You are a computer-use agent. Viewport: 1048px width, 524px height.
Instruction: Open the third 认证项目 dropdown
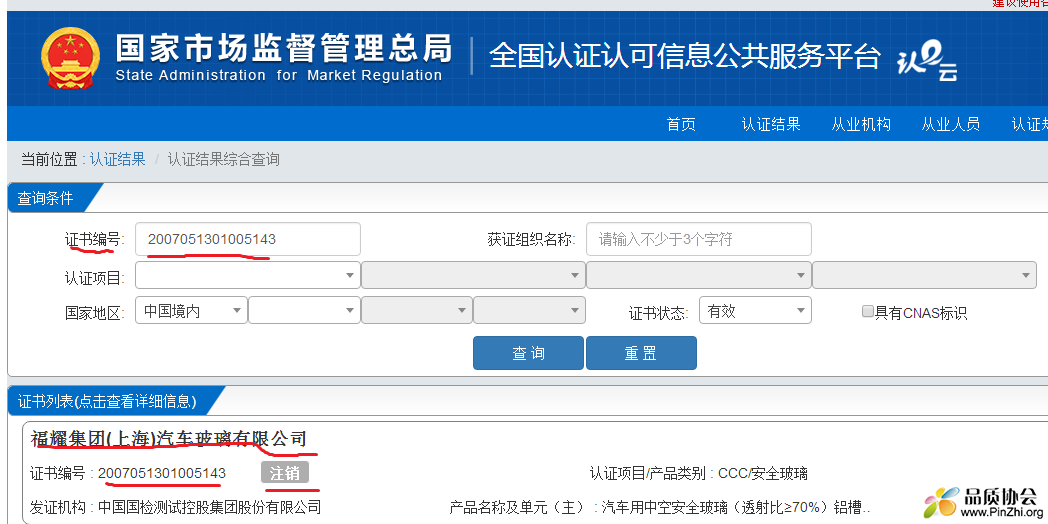699,275
